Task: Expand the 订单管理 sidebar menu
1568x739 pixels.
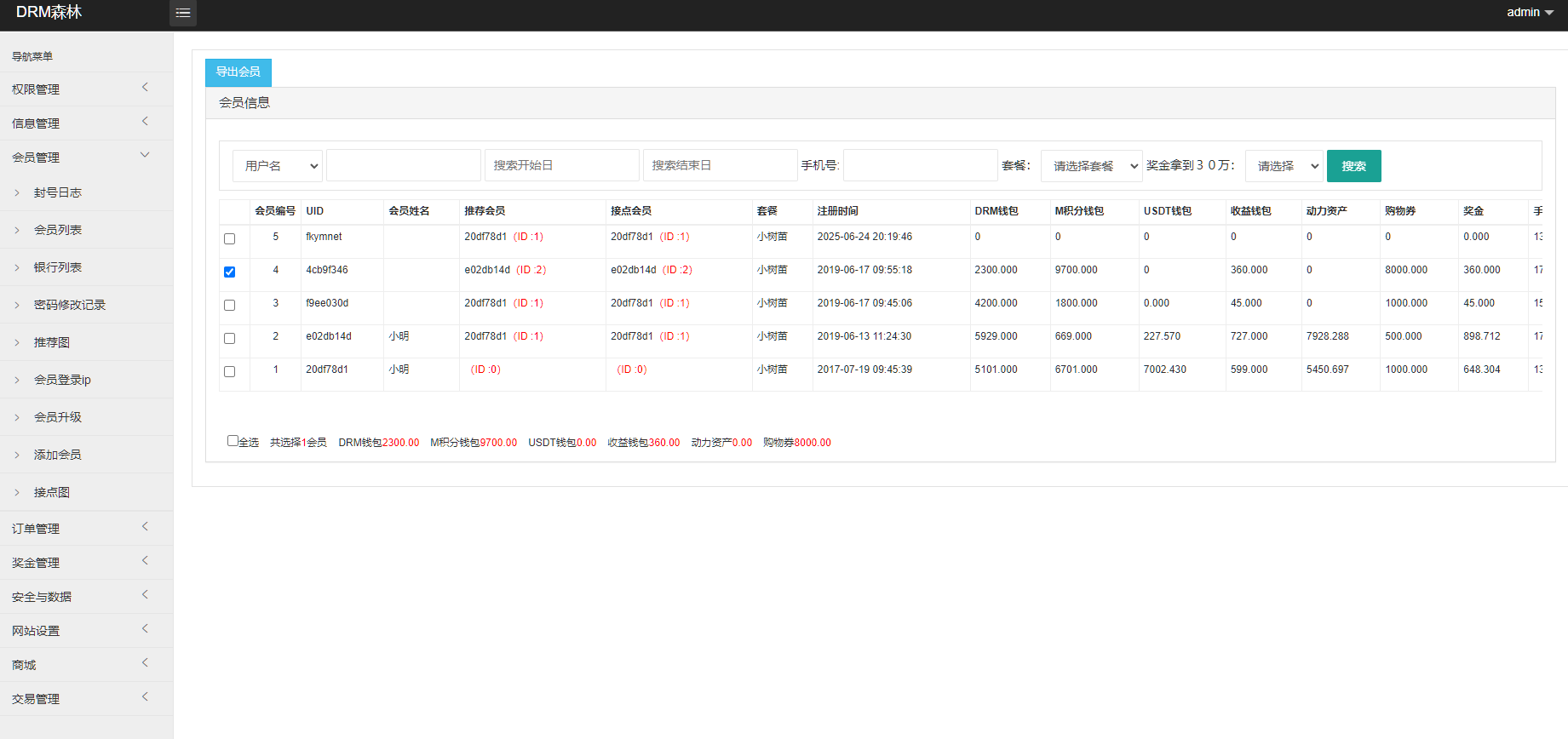Action: pyautogui.click(x=86, y=529)
